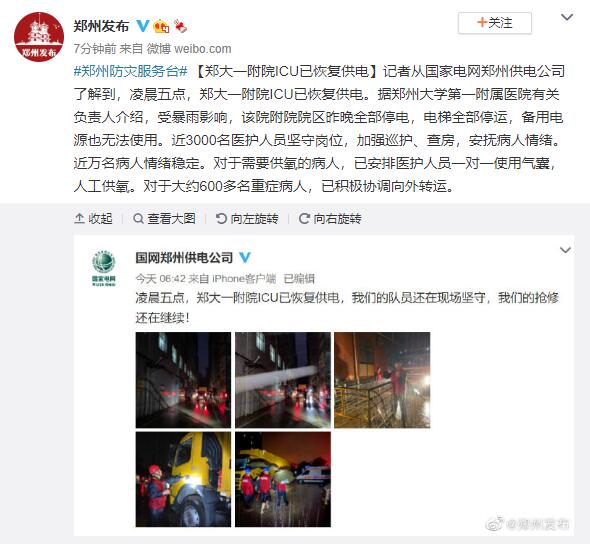Expand the post options chevron at top right
Viewport: 590px width, 544px height.
[x=567, y=17]
